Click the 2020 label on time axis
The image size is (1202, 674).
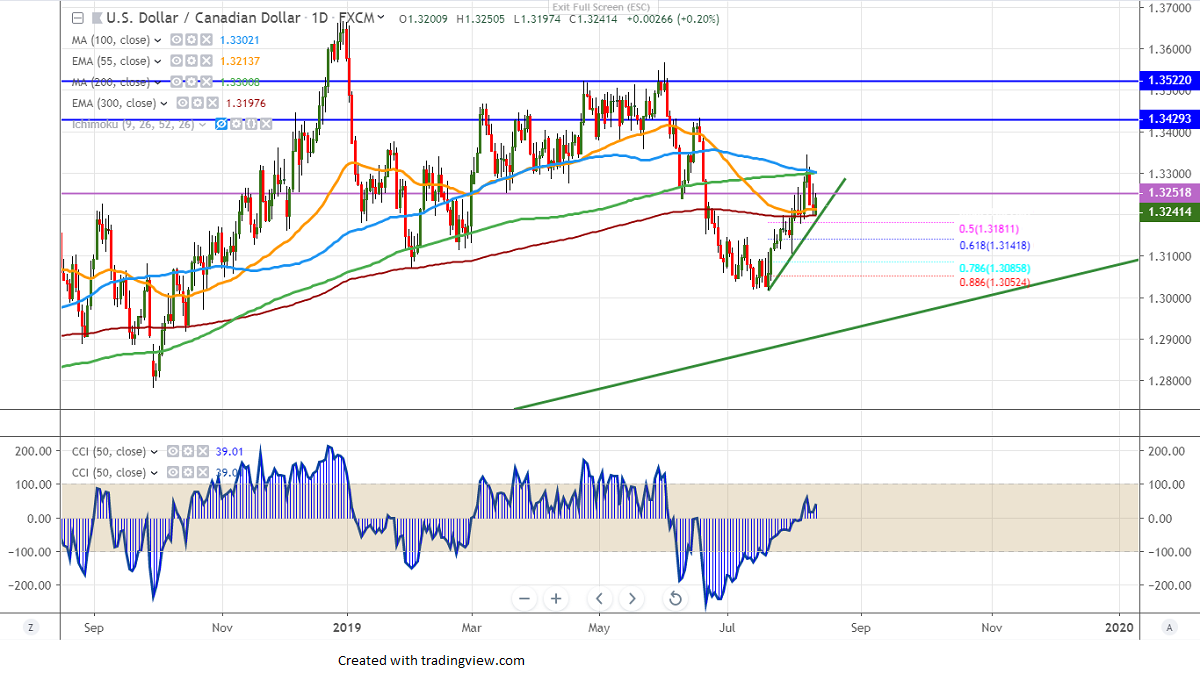click(1119, 628)
